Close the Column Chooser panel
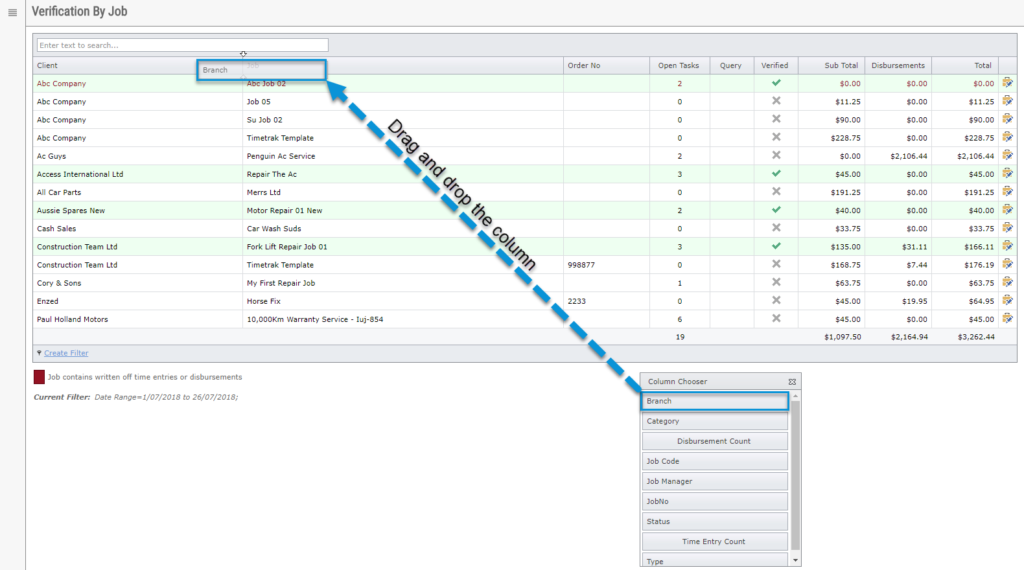 point(792,382)
